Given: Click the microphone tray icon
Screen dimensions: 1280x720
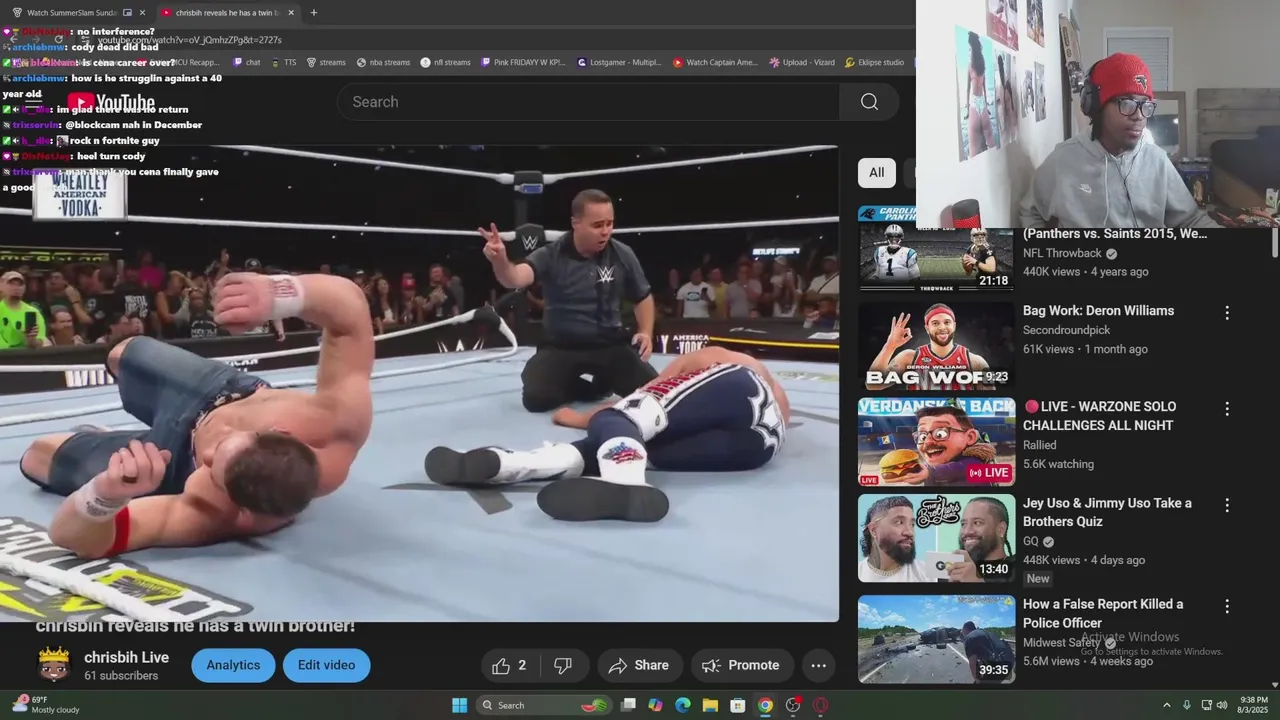Looking at the screenshot, I should 1187,705.
